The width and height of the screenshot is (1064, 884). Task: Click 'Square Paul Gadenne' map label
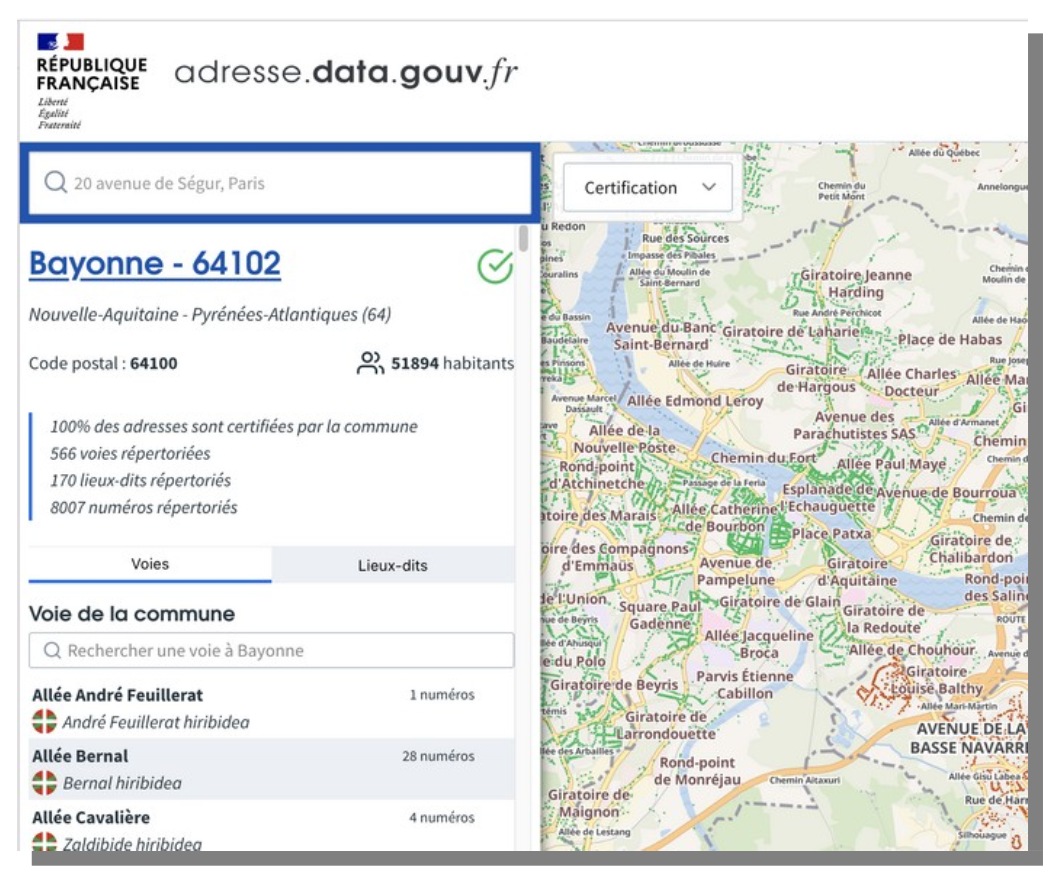pos(660,615)
